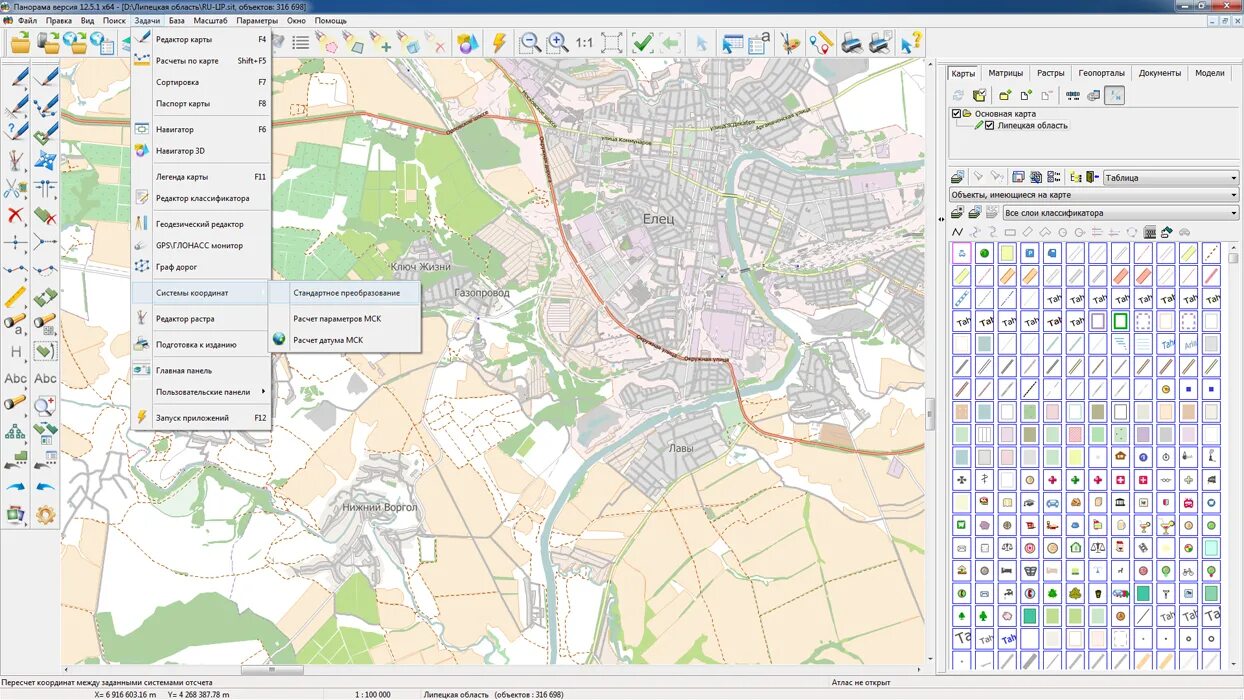Toggle the Основная карта checkbox
The width and height of the screenshot is (1244, 700).
pos(957,114)
